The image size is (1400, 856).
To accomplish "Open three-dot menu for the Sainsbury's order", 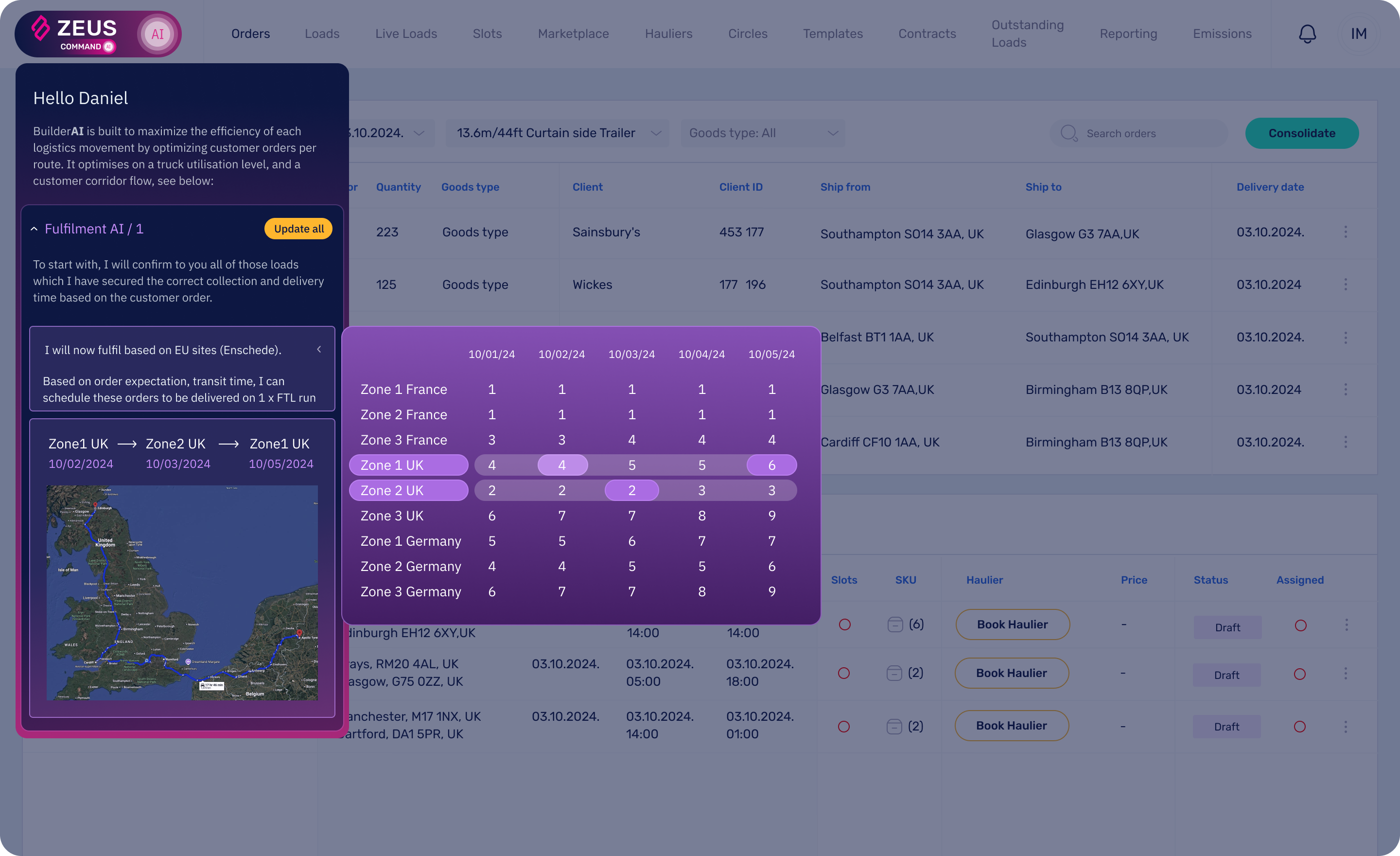I will [x=1346, y=232].
